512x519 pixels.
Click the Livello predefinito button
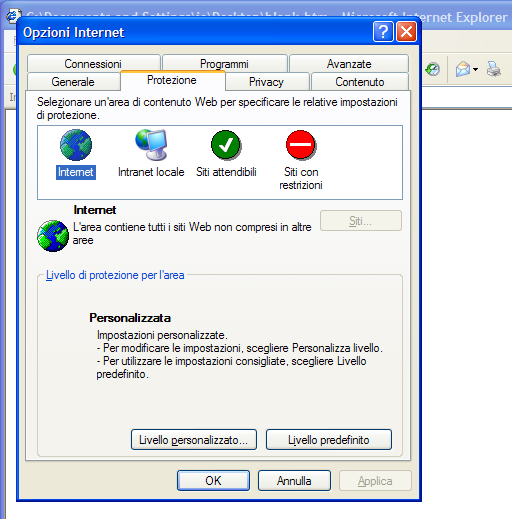(329, 440)
